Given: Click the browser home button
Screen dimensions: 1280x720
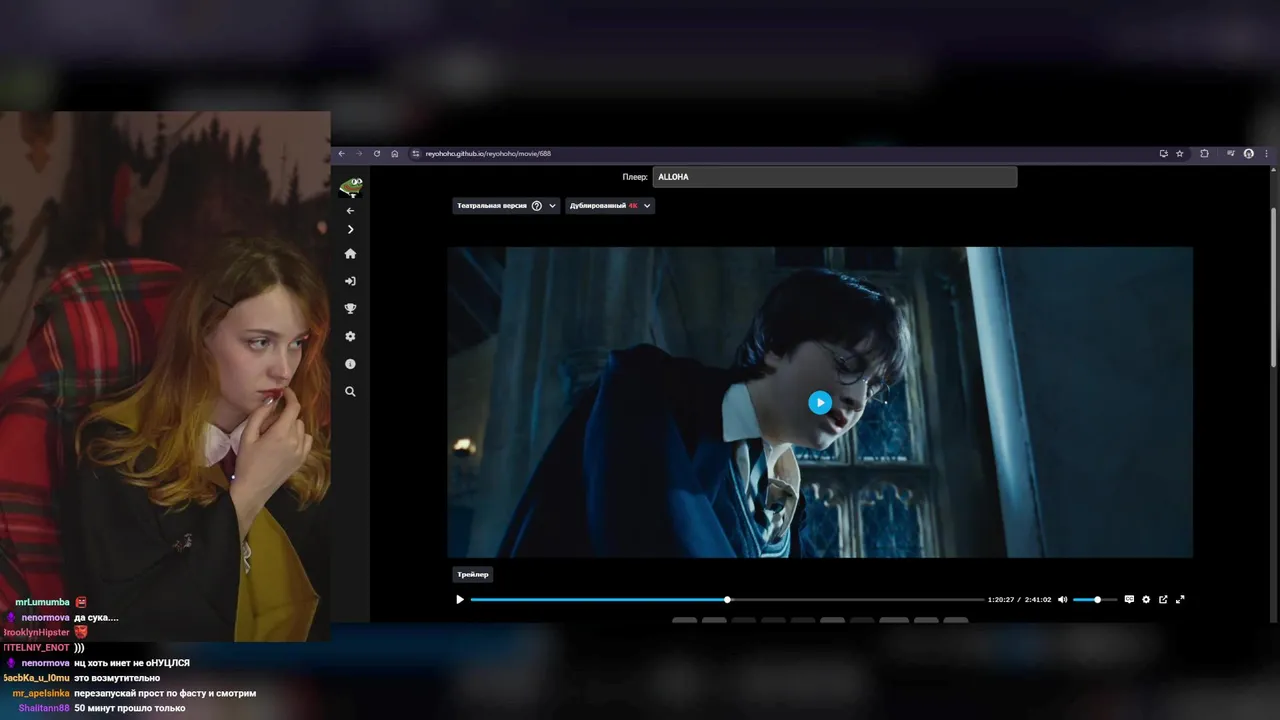Looking at the screenshot, I should 395,154.
